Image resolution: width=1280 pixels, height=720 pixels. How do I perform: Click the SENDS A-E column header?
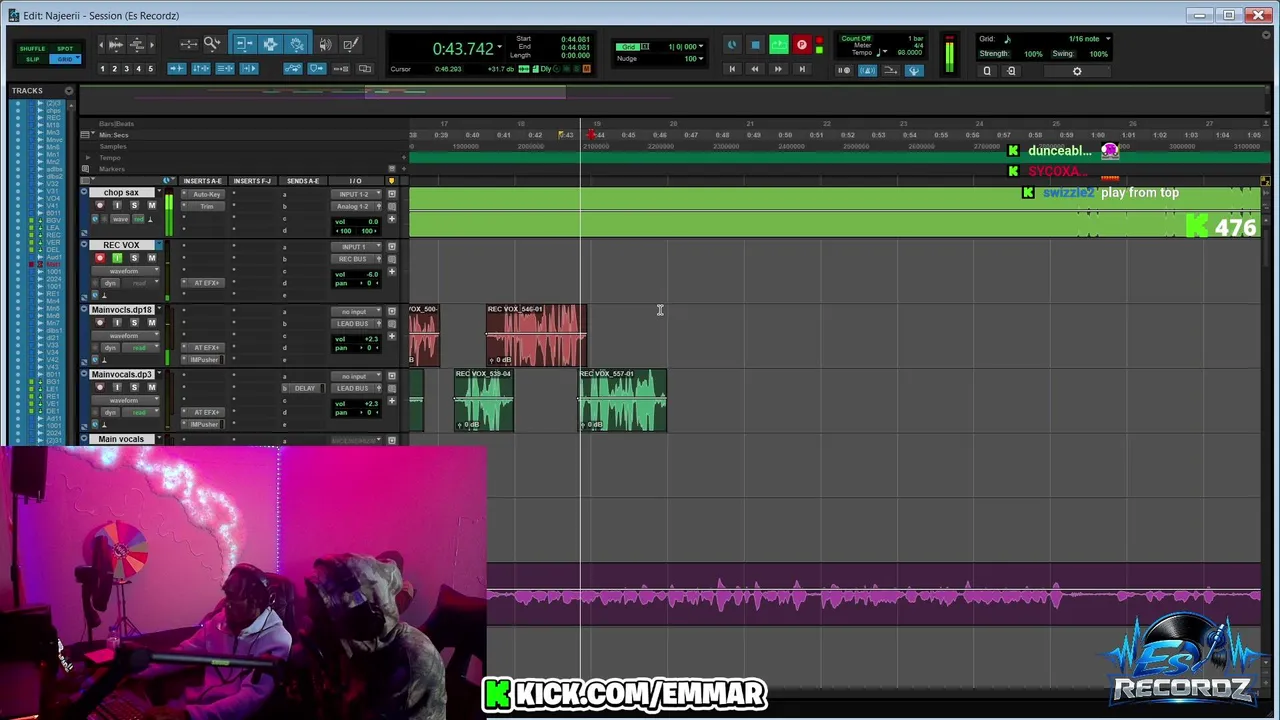303,181
